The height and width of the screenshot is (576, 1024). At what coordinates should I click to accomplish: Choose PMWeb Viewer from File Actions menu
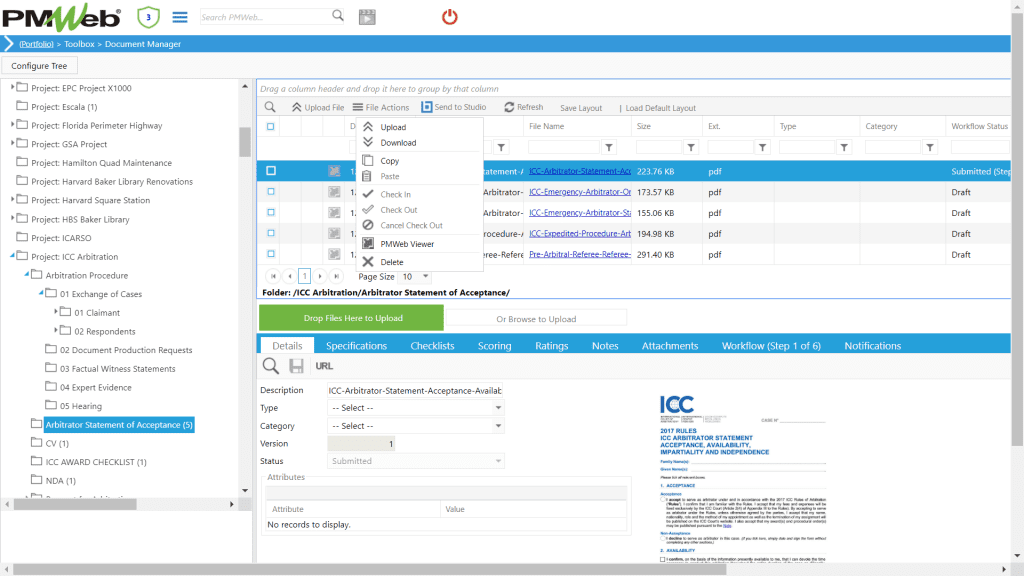(x=407, y=244)
